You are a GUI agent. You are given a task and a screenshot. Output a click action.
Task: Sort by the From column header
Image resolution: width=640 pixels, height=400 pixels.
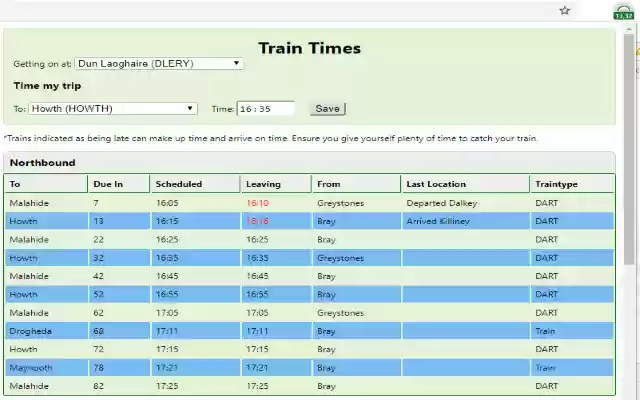[356, 184]
